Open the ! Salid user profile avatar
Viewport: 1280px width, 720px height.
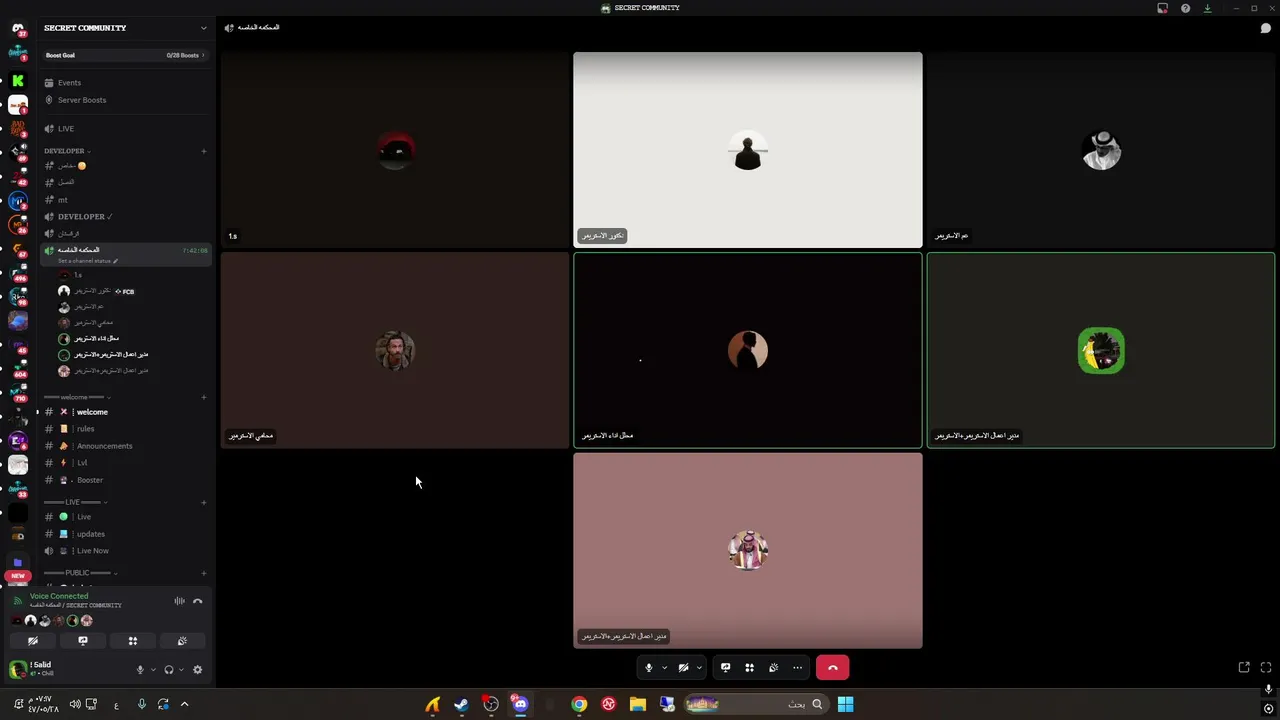[18, 669]
